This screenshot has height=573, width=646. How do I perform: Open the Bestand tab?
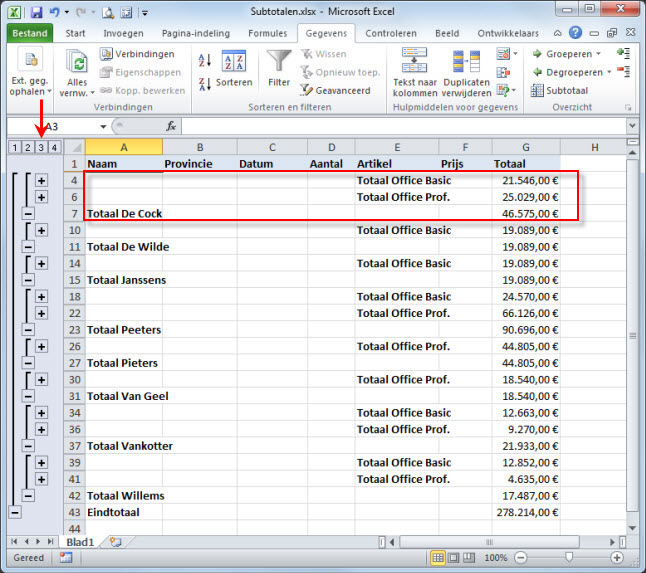30,33
